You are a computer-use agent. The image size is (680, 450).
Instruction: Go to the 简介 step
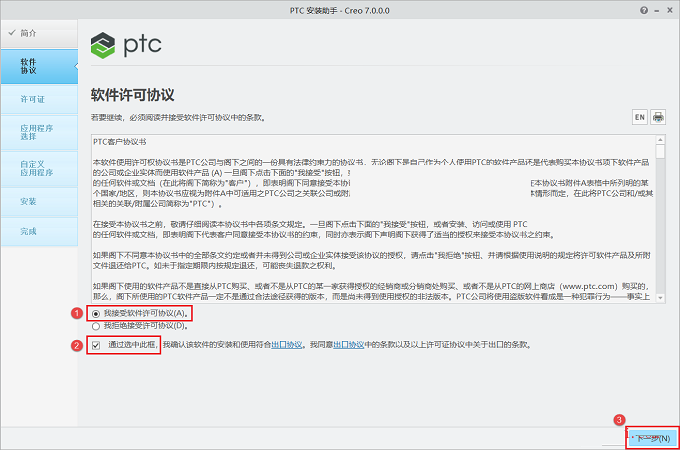(39, 33)
